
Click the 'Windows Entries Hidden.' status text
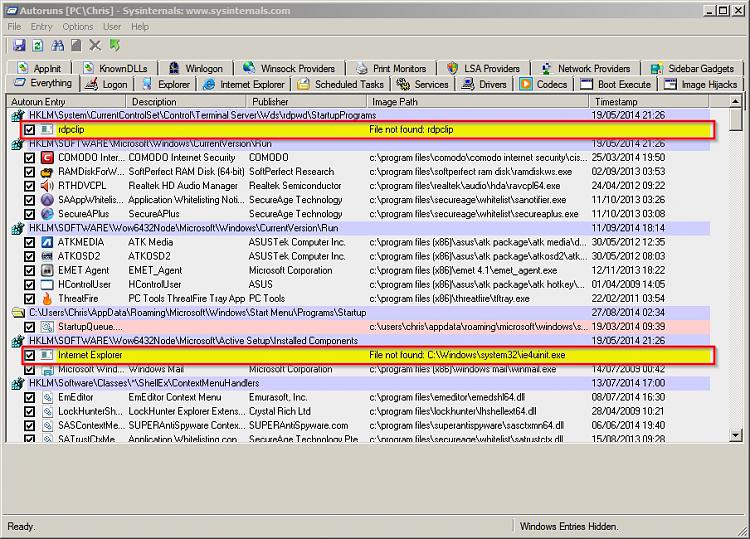[x=569, y=526]
